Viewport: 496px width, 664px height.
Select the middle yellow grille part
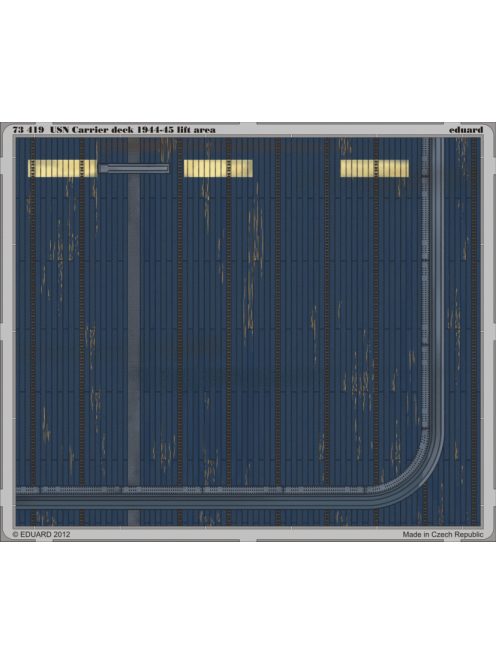pos(218,168)
